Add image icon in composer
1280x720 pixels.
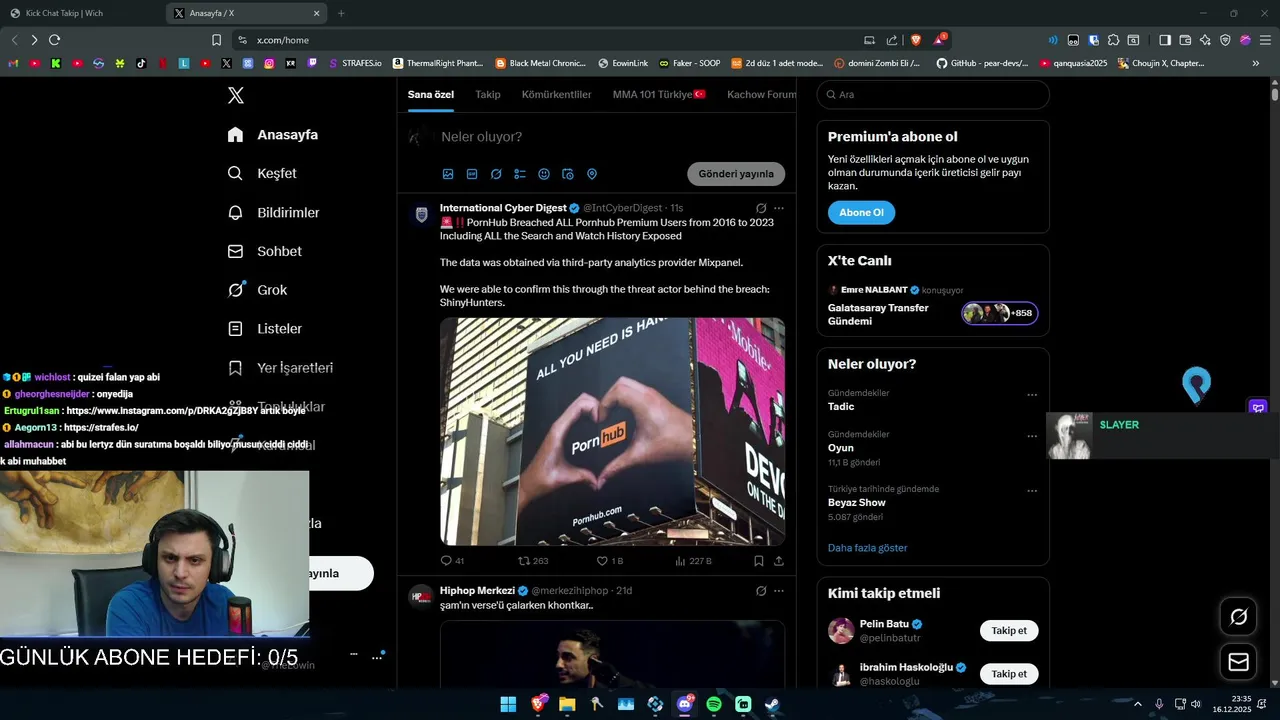(x=448, y=174)
